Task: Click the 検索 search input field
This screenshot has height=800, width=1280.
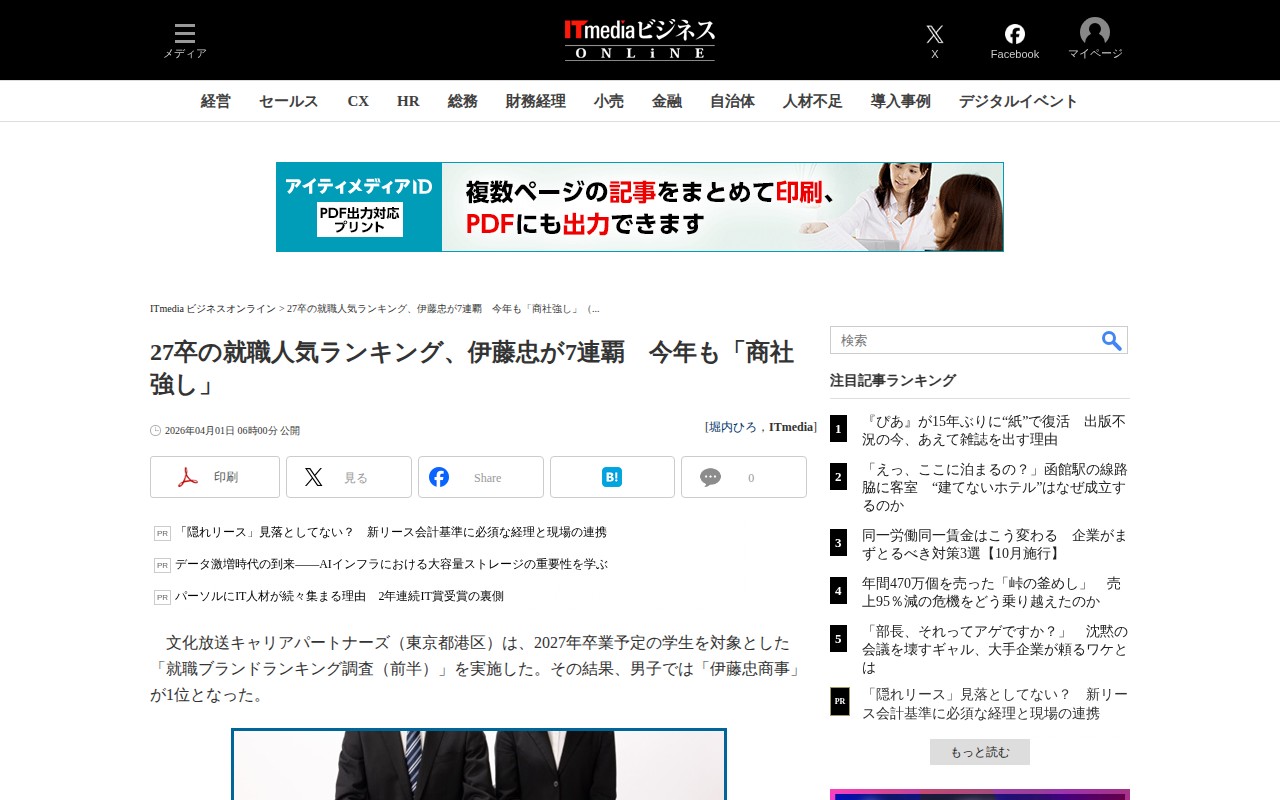Action: 965,340
